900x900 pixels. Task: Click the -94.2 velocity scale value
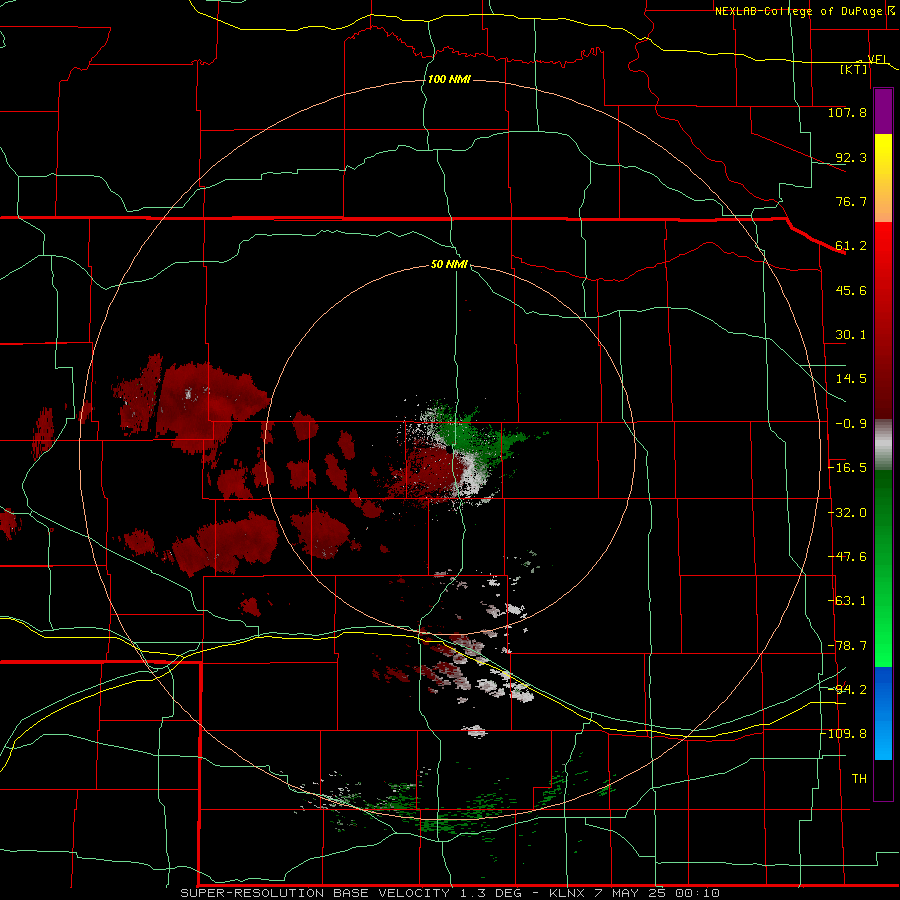pos(847,689)
